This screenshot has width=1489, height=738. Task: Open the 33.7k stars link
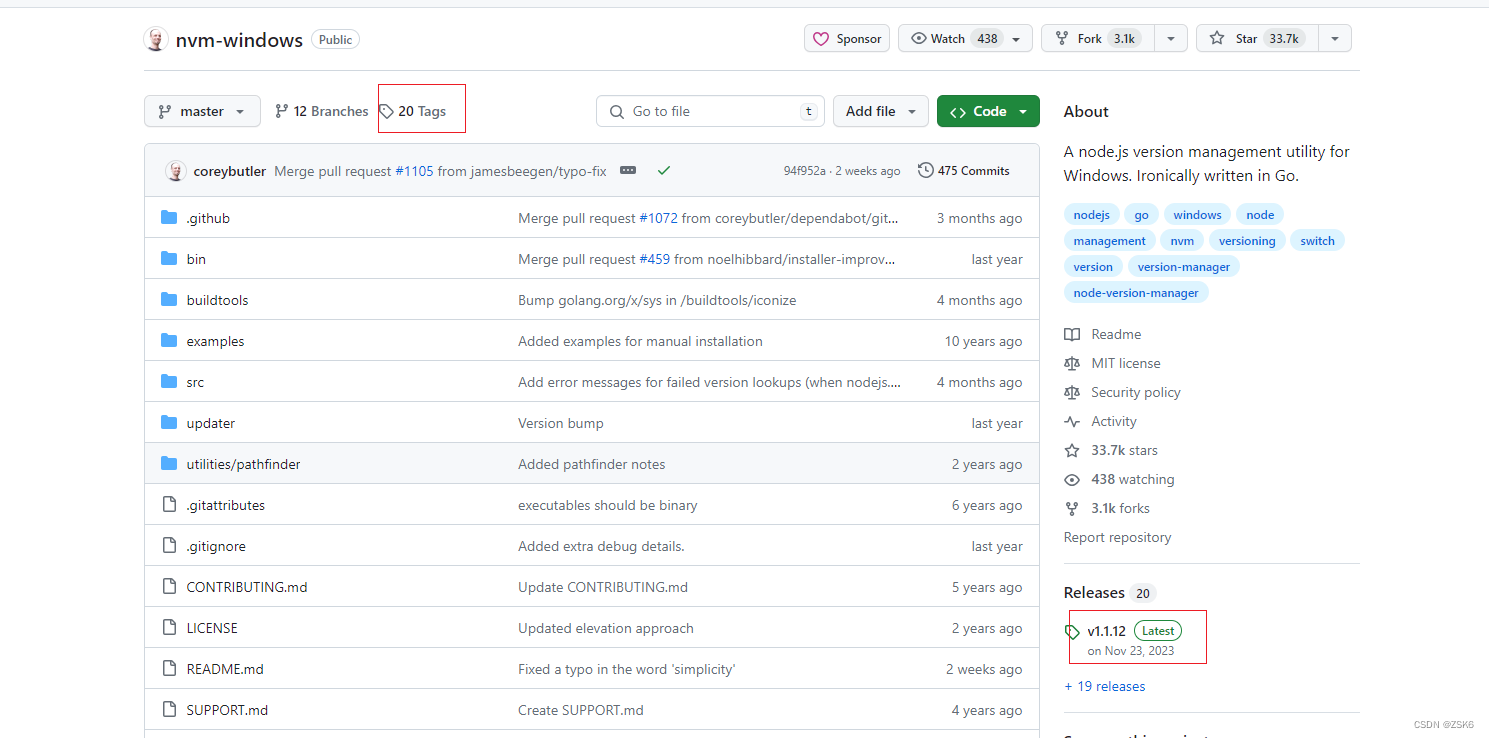pyautogui.click(x=1111, y=450)
